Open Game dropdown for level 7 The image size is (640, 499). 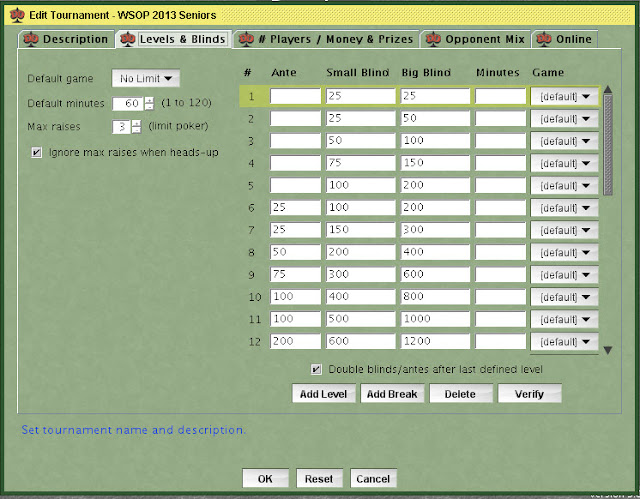(x=564, y=231)
